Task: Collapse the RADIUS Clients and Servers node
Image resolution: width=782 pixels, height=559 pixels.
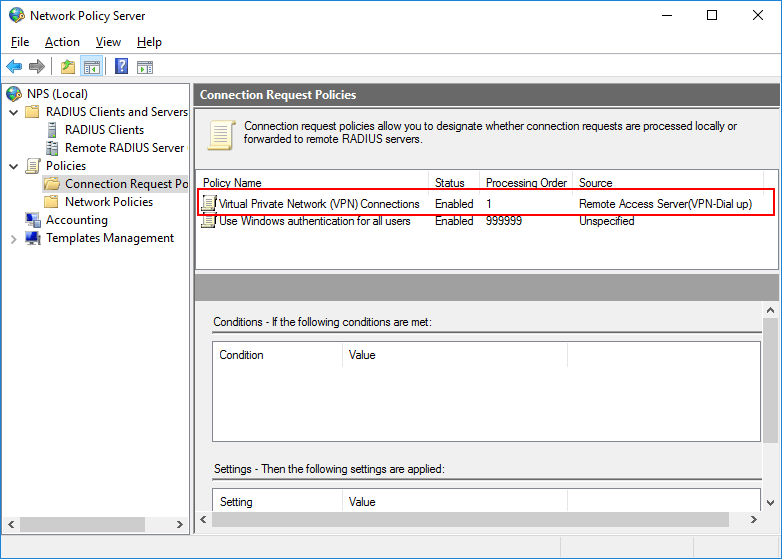Action: 14,112
